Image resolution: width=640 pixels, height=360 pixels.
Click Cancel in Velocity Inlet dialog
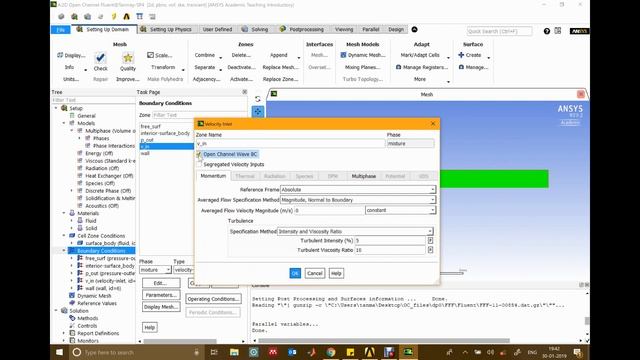(315, 273)
